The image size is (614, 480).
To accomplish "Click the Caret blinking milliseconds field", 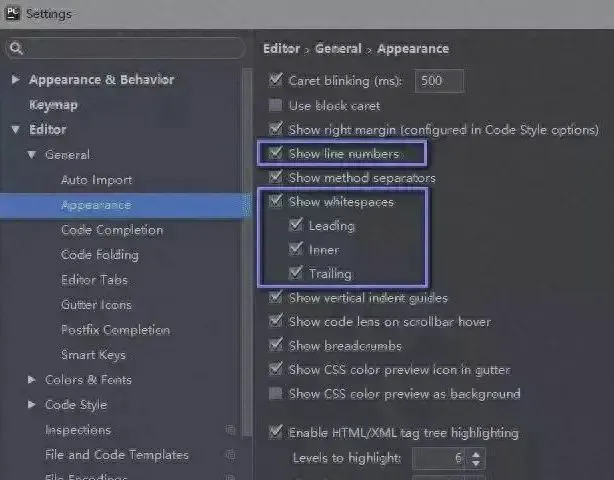I will (438, 82).
